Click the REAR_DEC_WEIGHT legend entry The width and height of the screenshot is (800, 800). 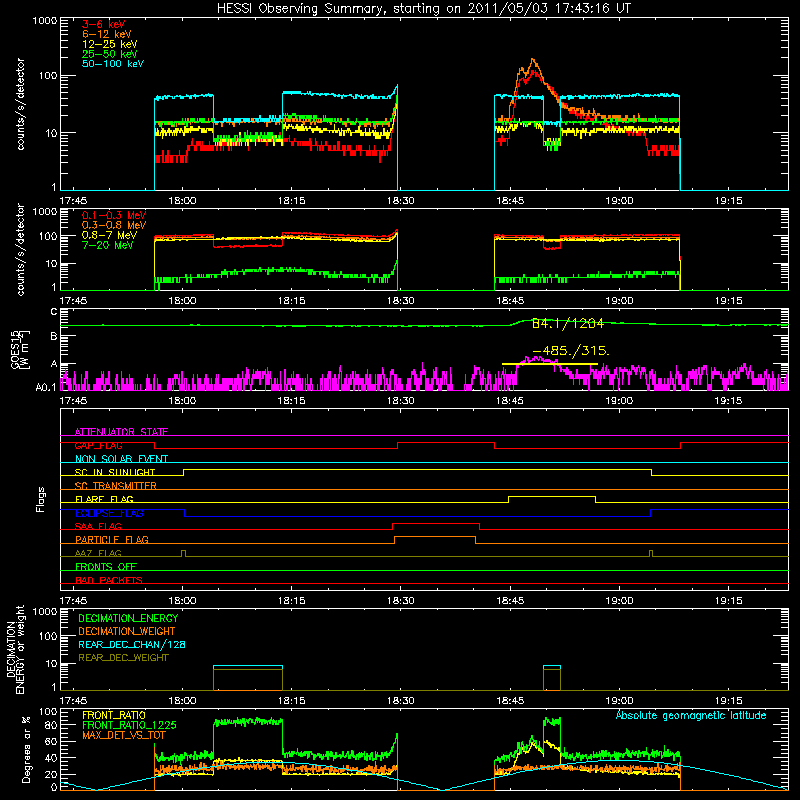123,658
